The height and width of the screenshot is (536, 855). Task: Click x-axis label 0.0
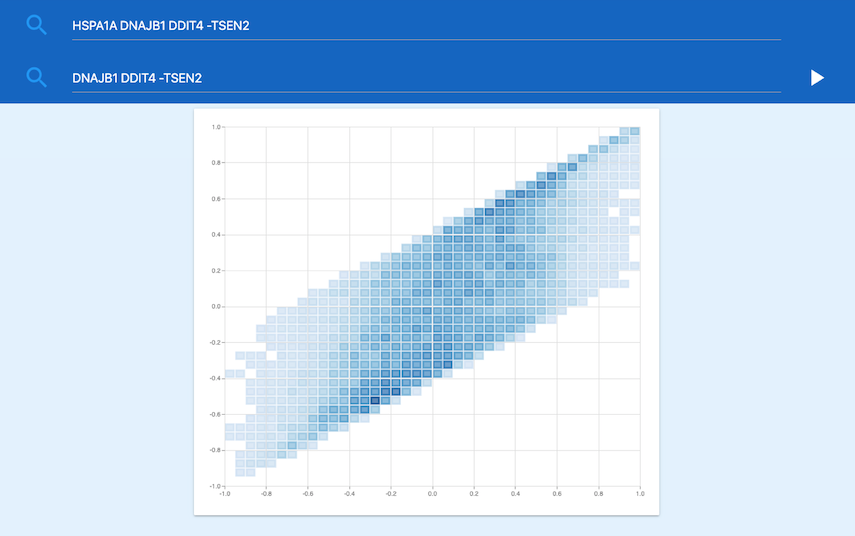[432, 494]
